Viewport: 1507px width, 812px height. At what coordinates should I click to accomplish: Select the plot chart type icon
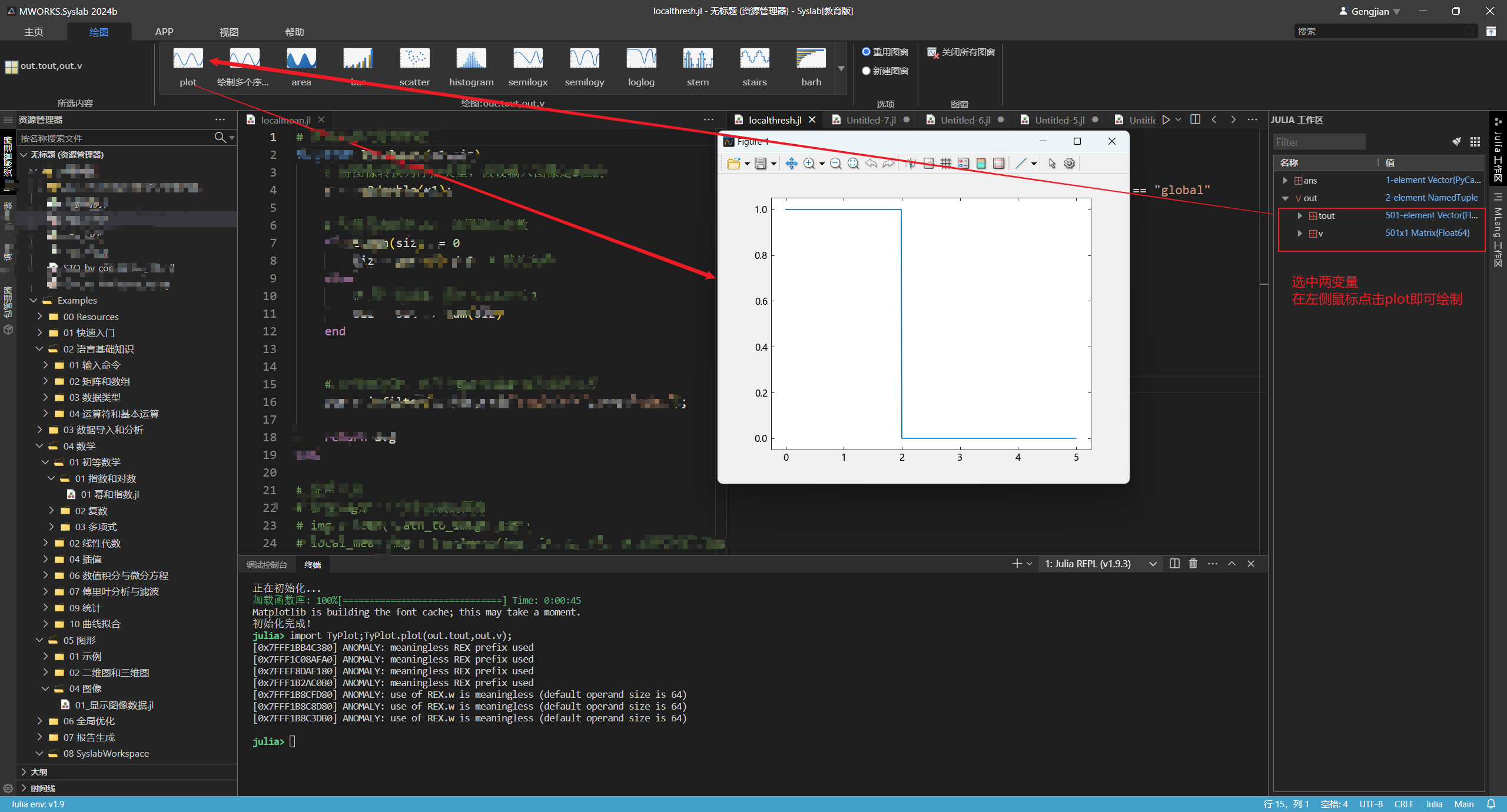pyautogui.click(x=188, y=59)
